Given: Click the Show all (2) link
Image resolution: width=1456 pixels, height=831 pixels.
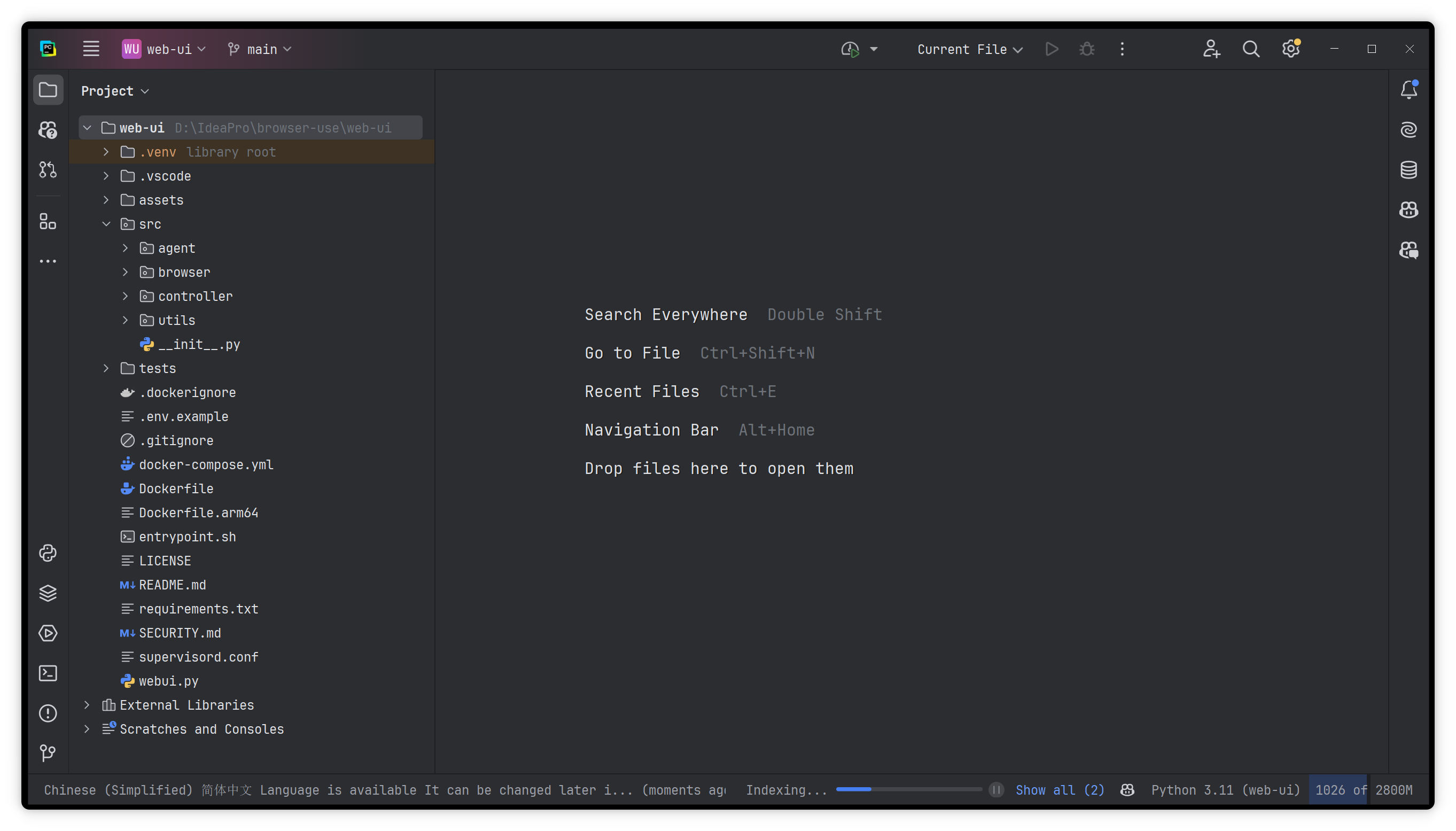Looking at the screenshot, I should click(1060, 790).
